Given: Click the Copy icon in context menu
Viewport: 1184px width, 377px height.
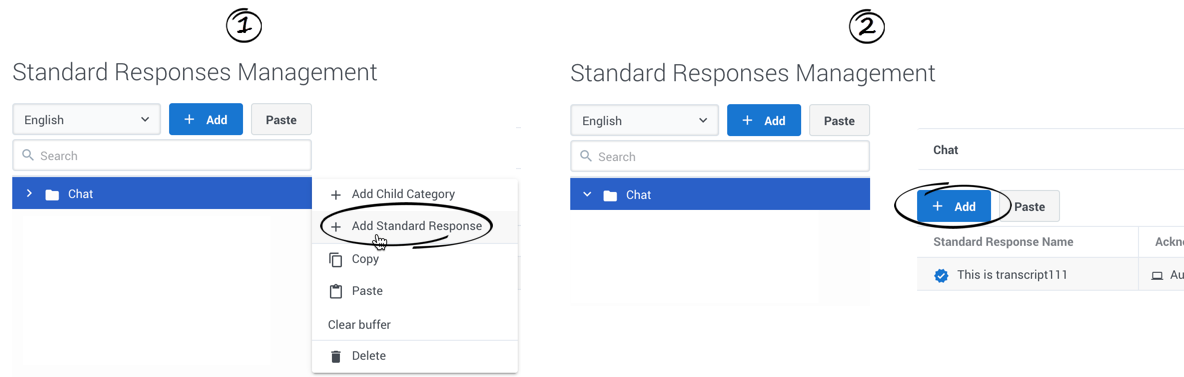Looking at the screenshot, I should [x=336, y=260].
